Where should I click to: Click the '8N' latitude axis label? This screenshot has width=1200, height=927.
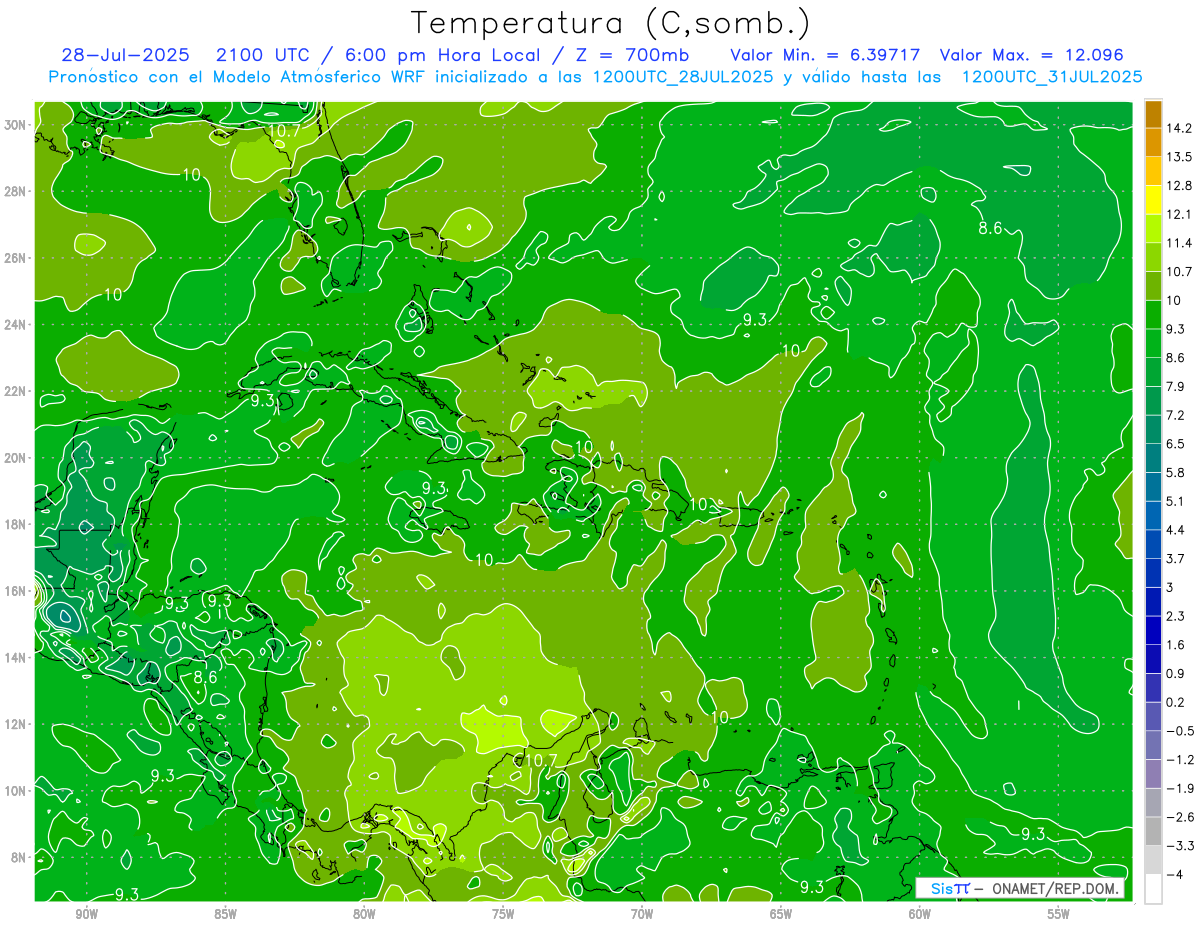point(18,857)
